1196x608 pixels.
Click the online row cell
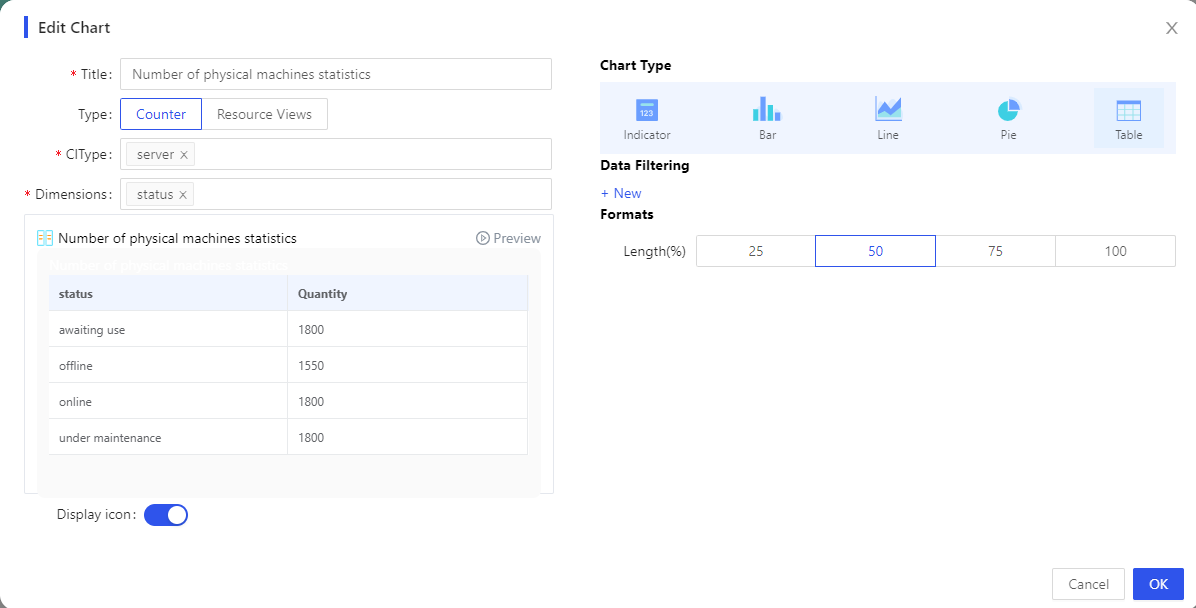pos(168,401)
